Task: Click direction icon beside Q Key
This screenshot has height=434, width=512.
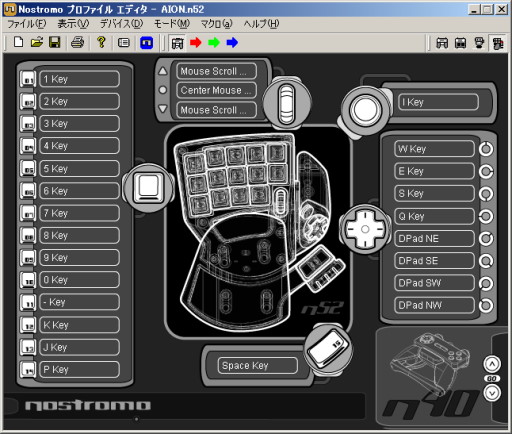Action: coord(486,216)
